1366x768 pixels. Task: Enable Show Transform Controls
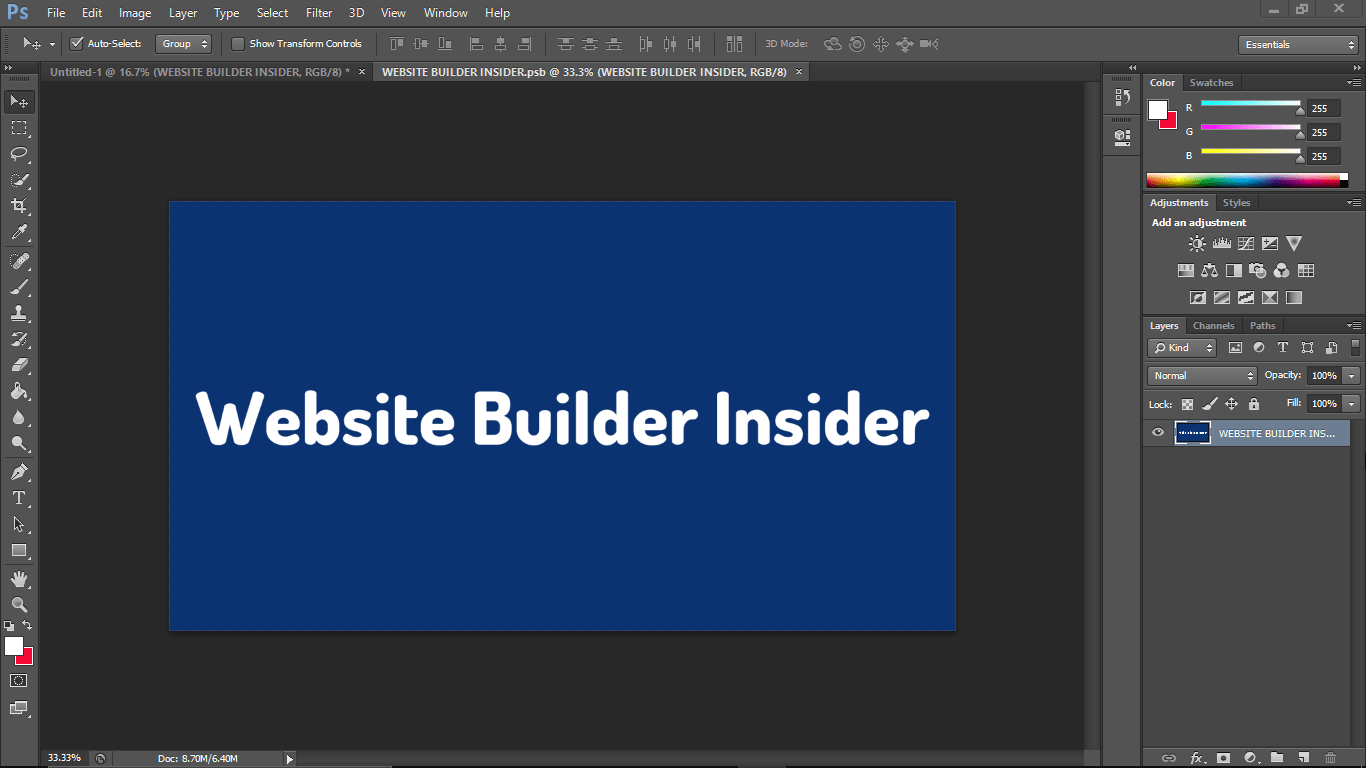[x=237, y=43]
